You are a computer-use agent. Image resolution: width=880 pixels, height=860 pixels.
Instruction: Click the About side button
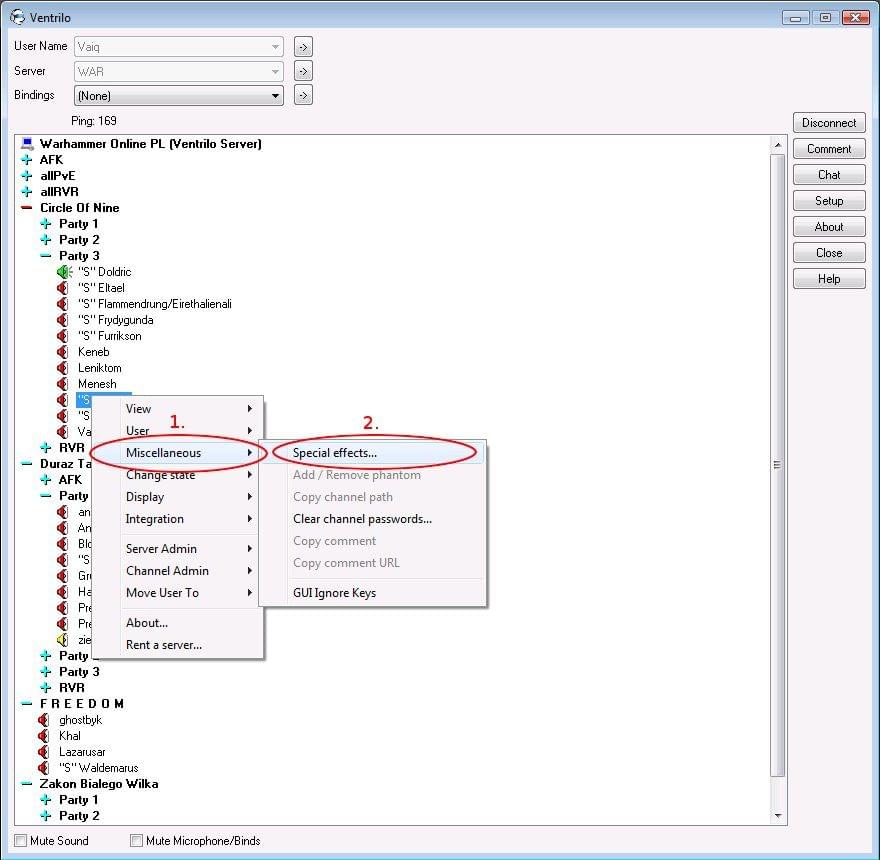tap(829, 227)
